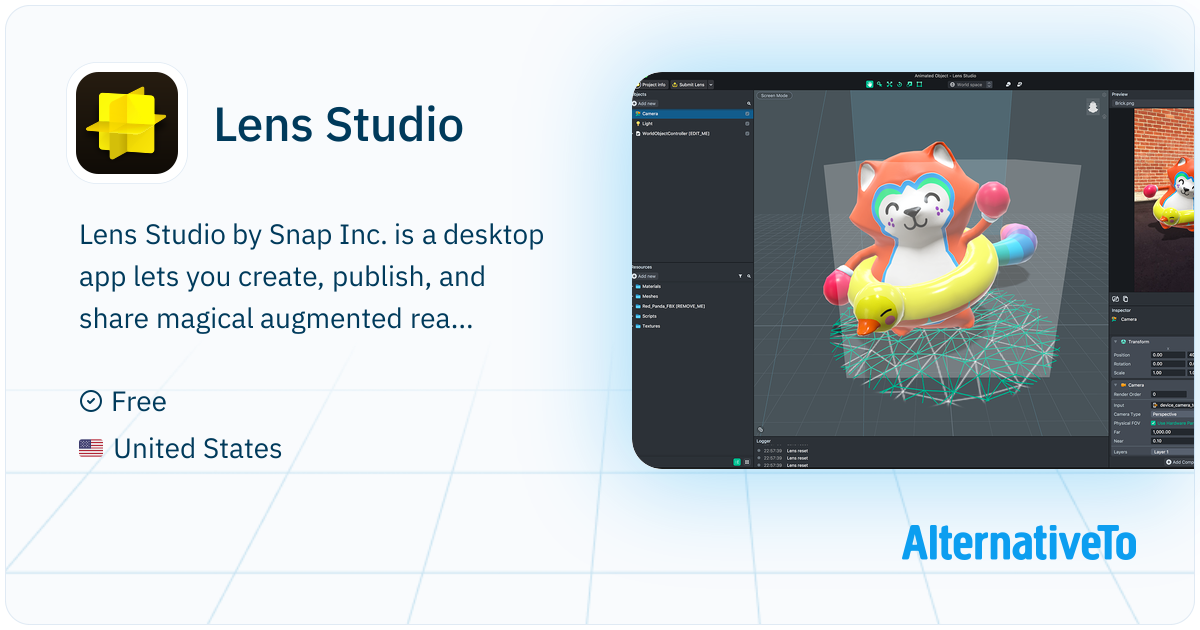Click the Materials folder icon
Viewport: 1200px width, 630px height.
pyautogui.click(x=638, y=286)
